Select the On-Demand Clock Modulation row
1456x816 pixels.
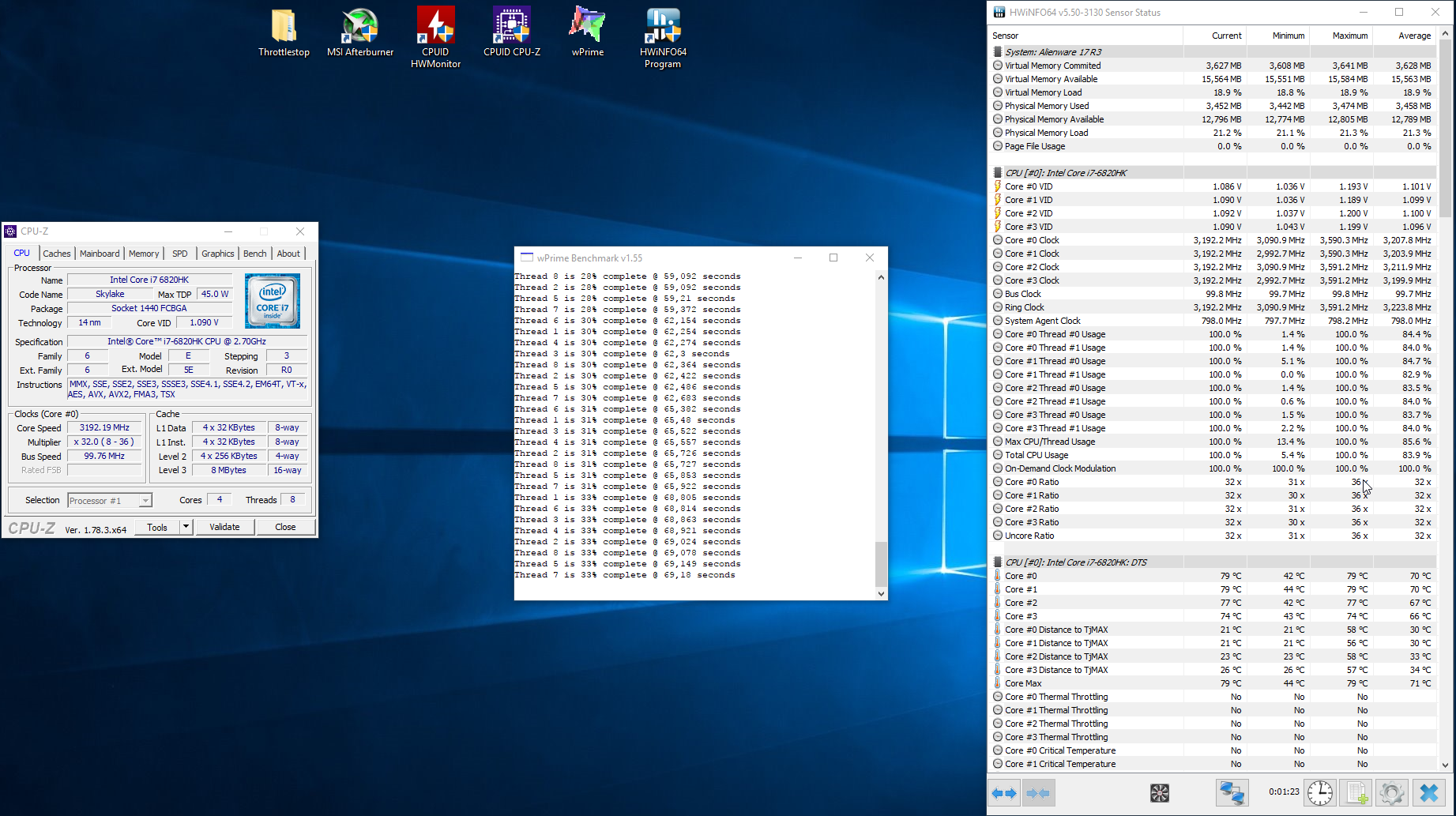click(1213, 468)
